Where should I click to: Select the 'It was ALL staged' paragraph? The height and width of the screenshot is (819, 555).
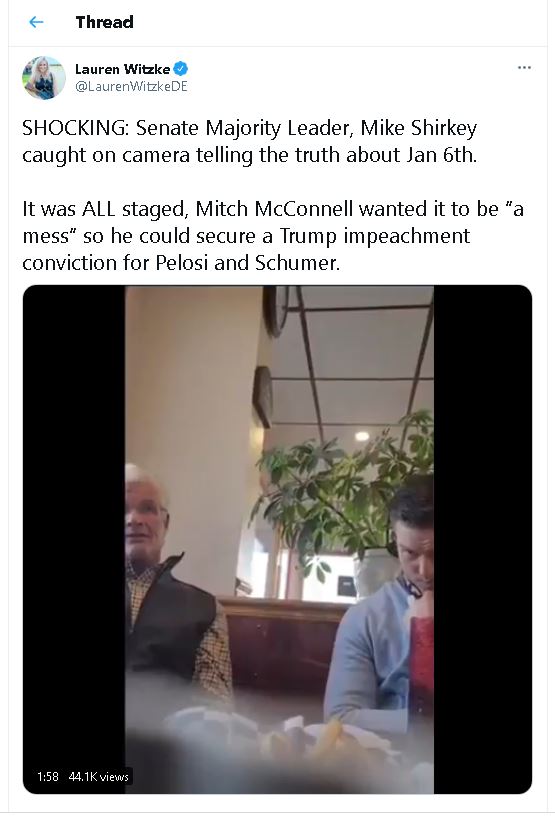point(273,236)
